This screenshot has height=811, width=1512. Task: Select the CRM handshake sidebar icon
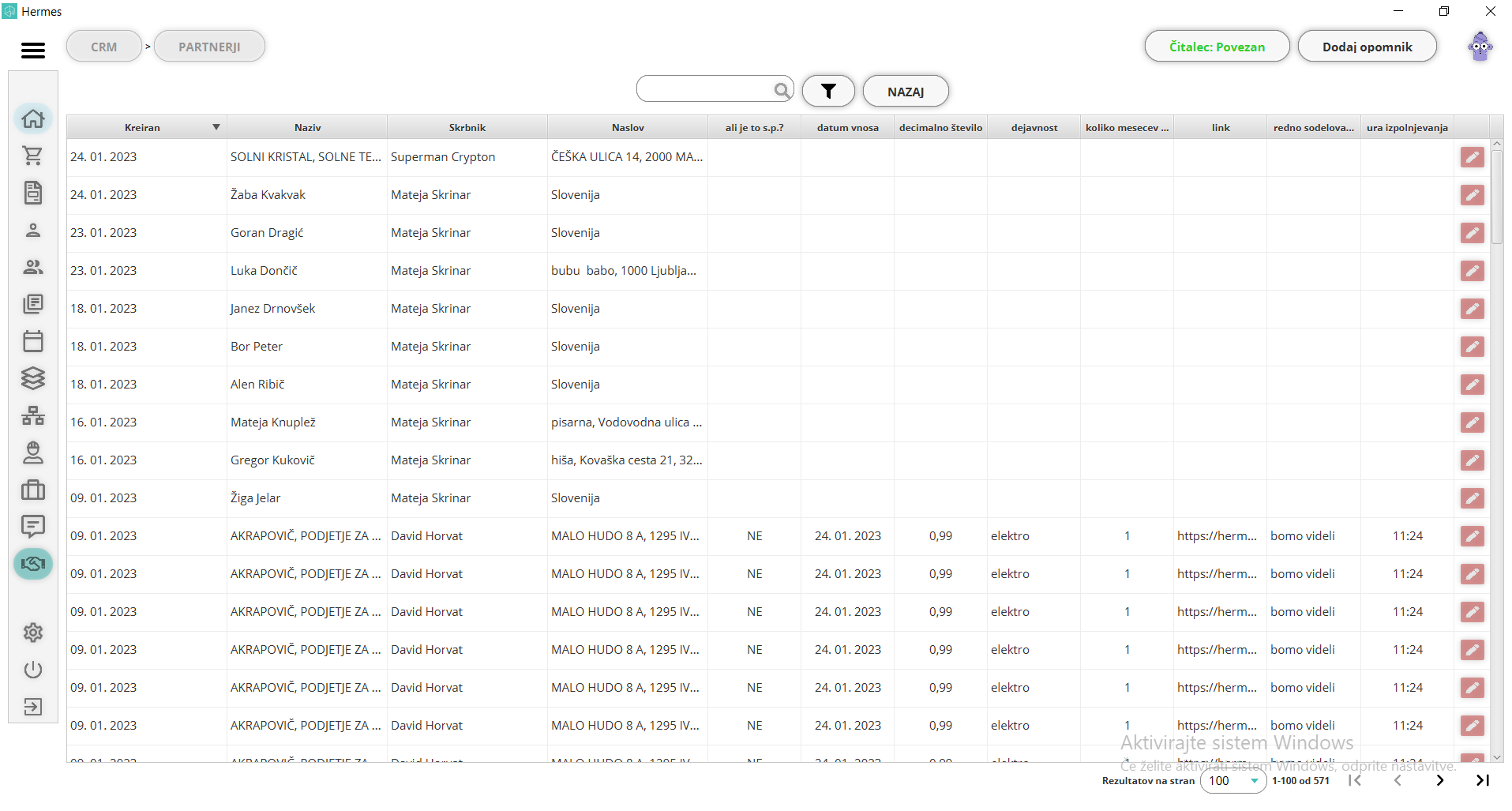tap(33, 564)
